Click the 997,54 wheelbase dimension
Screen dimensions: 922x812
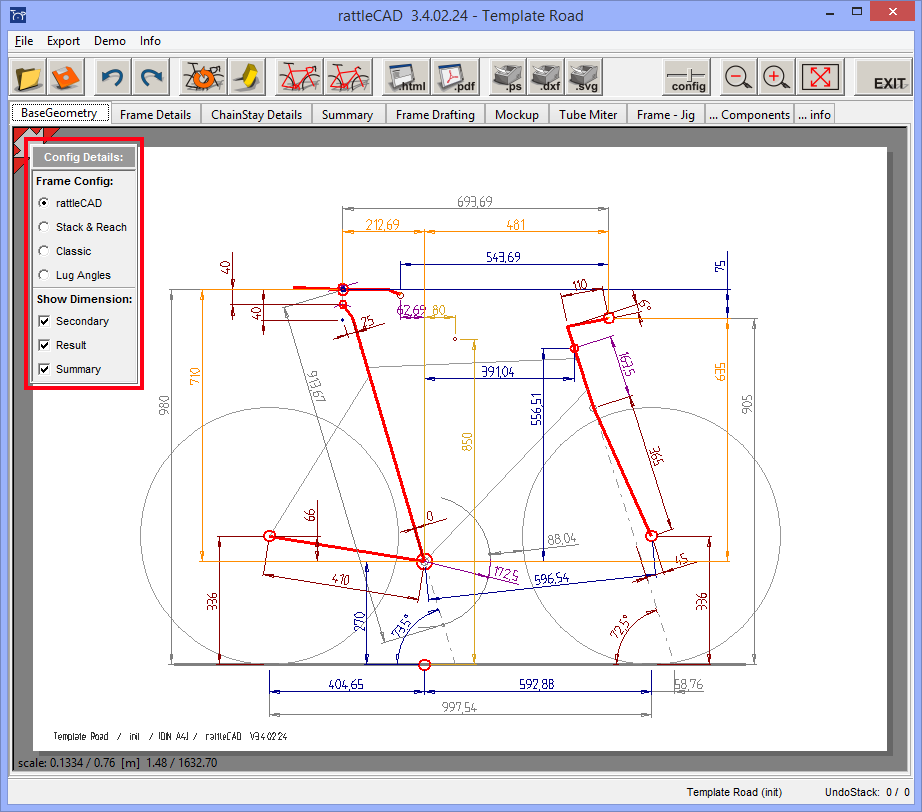tap(459, 707)
